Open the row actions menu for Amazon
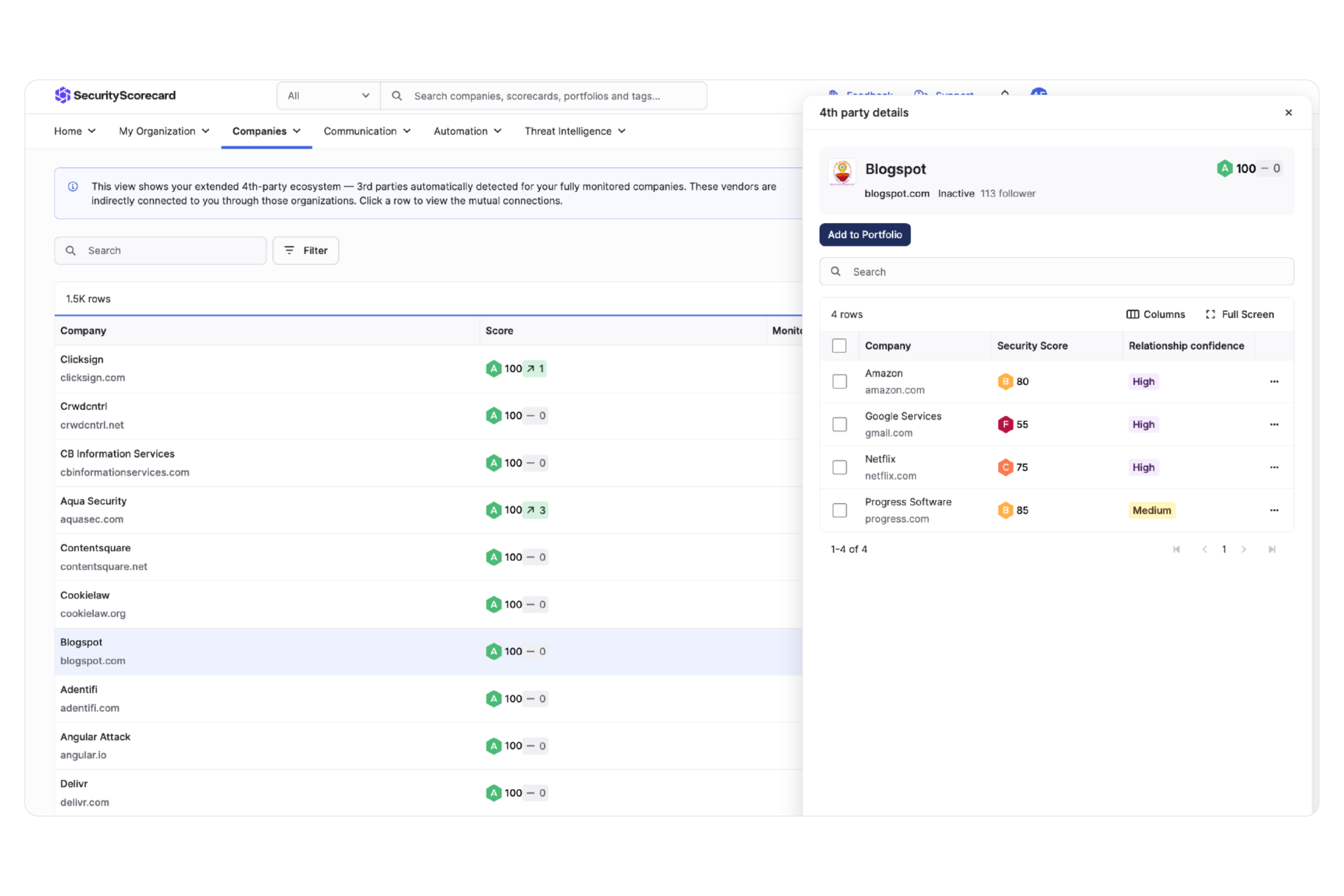1344x896 pixels. coord(1275,381)
